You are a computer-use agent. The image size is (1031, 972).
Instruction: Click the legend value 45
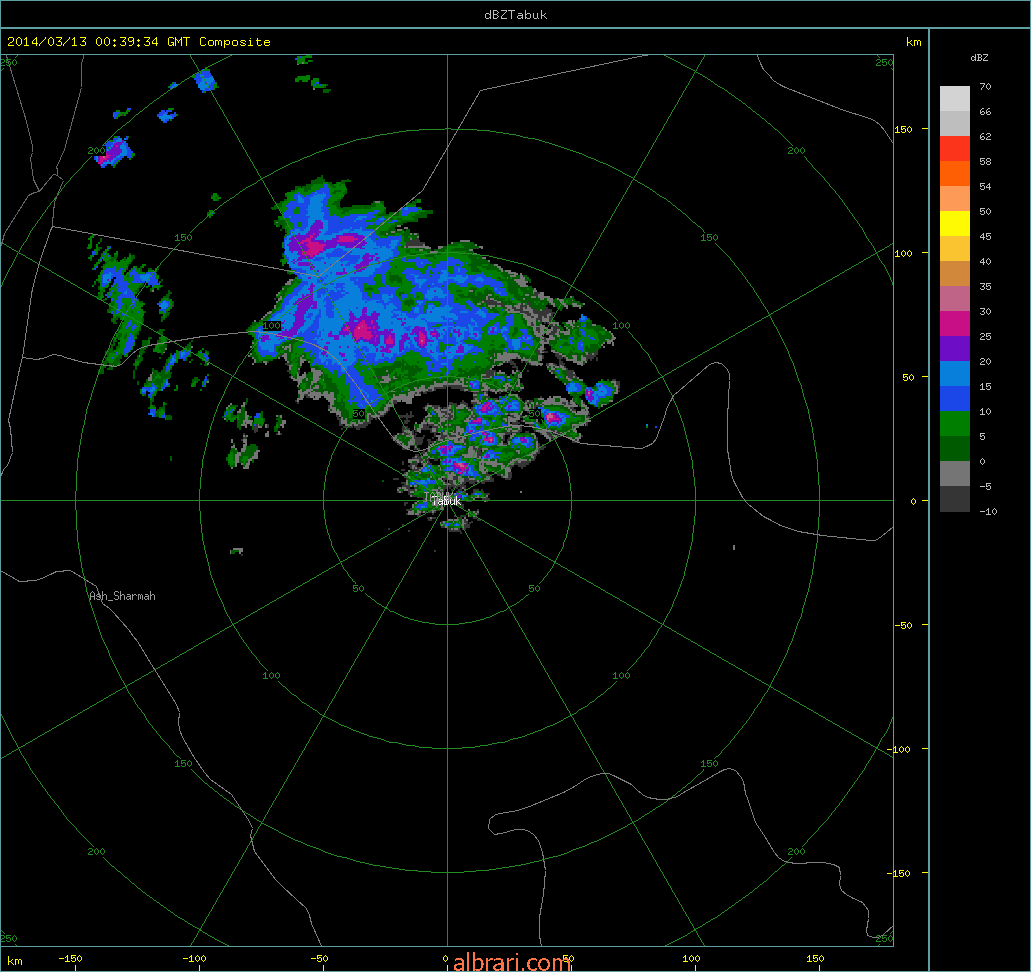985,236
